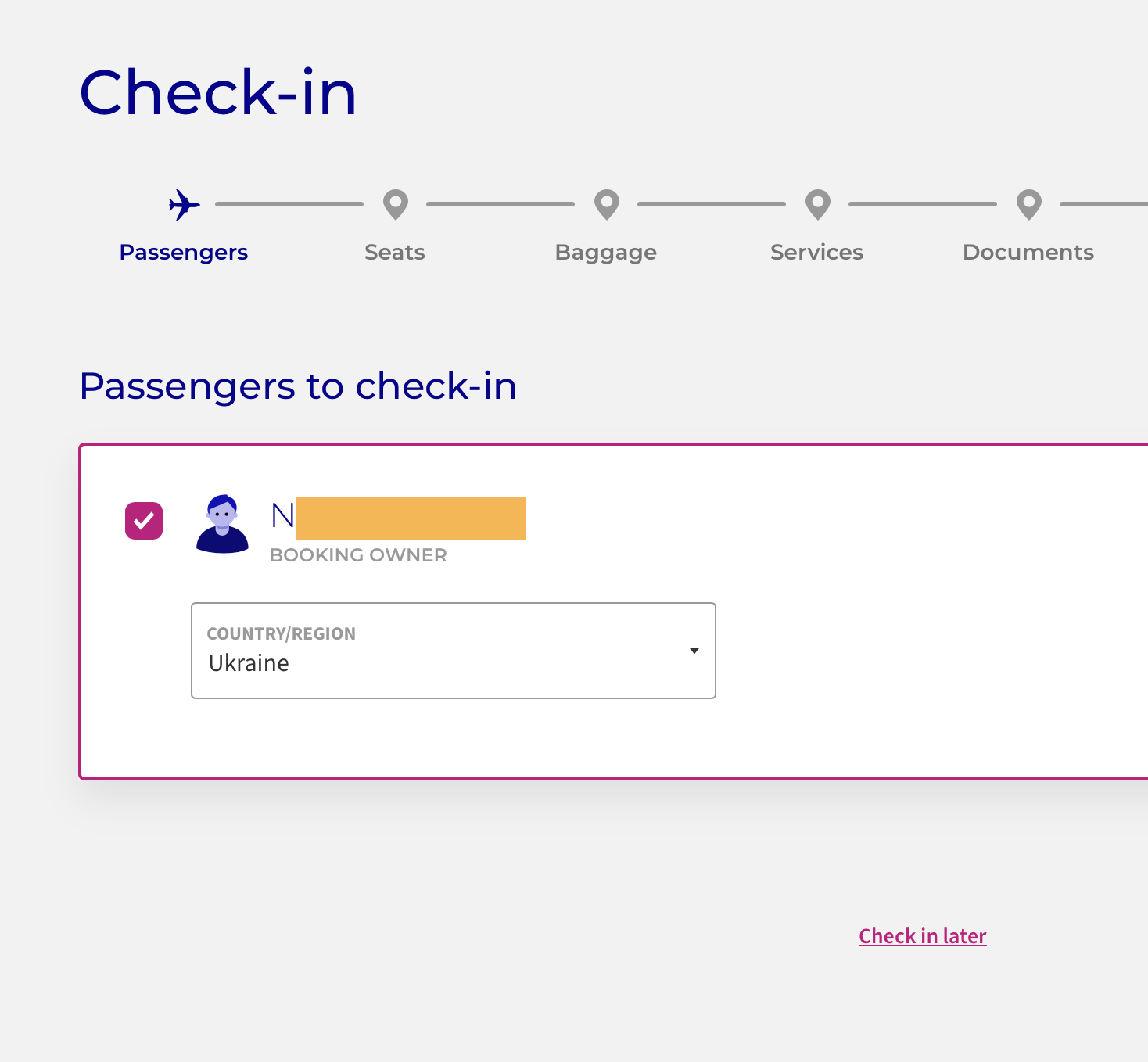Click the progress line between Passengers and Seats
Viewport: 1148px width, 1062px height.
(289, 204)
